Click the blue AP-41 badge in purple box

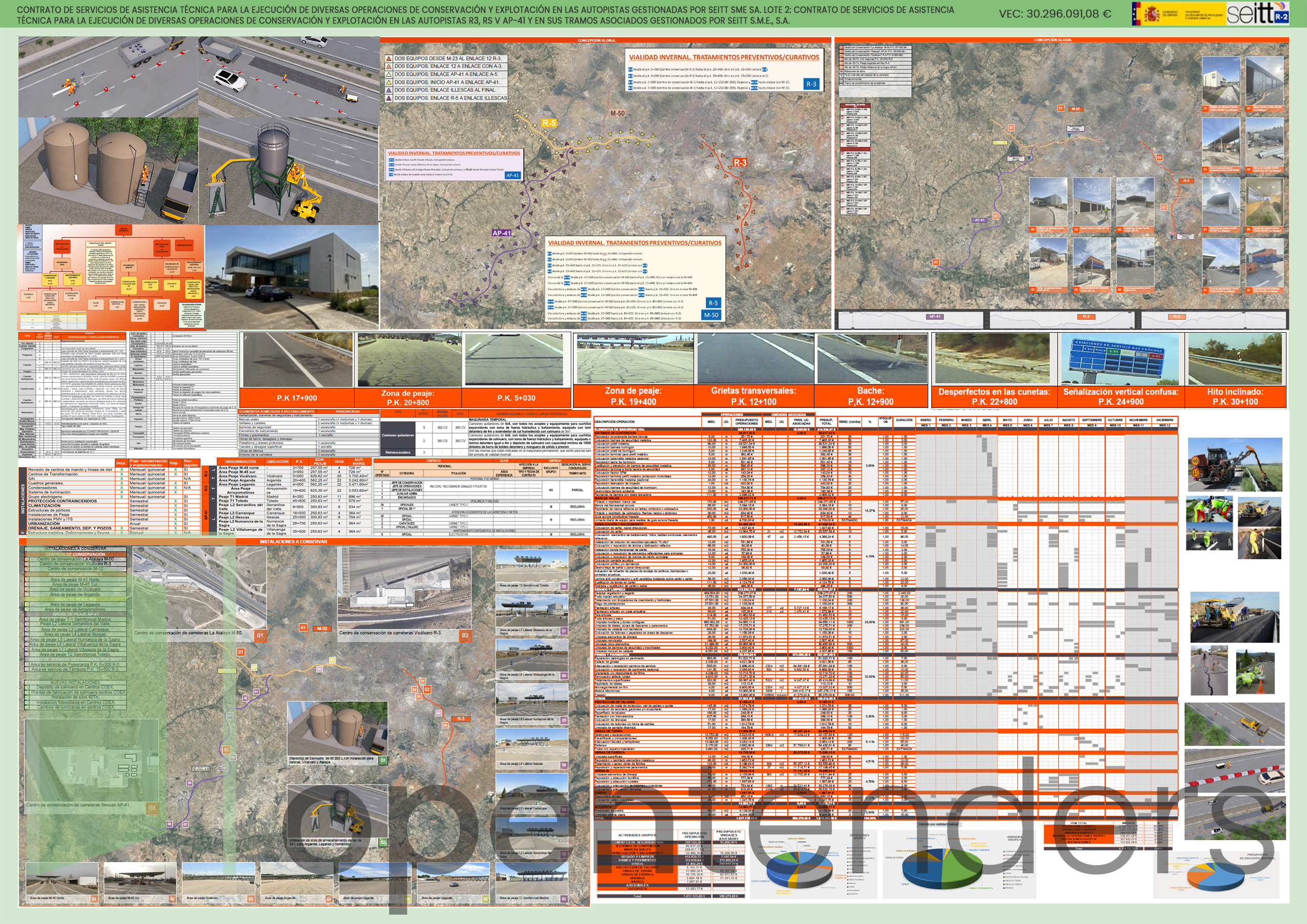pyautogui.click(x=513, y=175)
